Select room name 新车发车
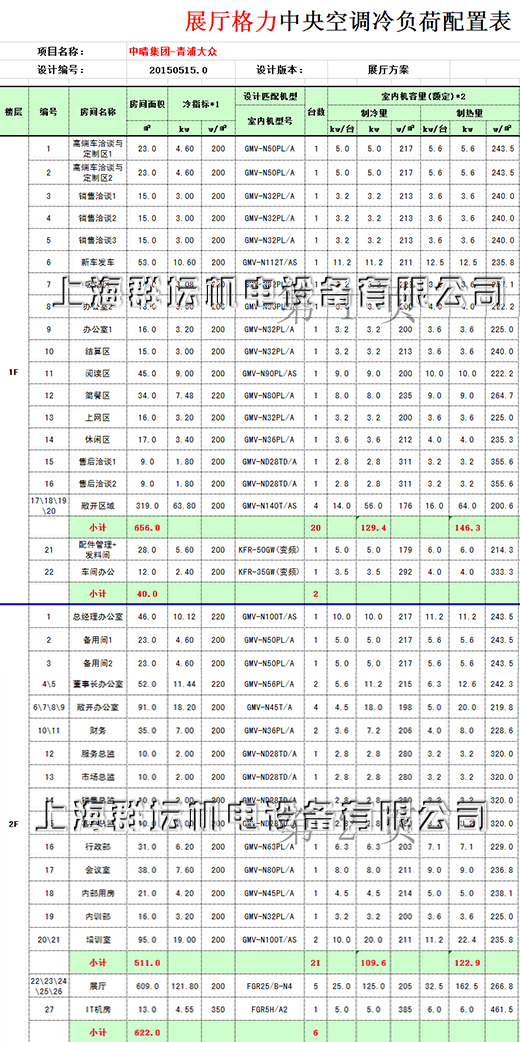The height and width of the screenshot is (1042, 520). (x=97, y=262)
